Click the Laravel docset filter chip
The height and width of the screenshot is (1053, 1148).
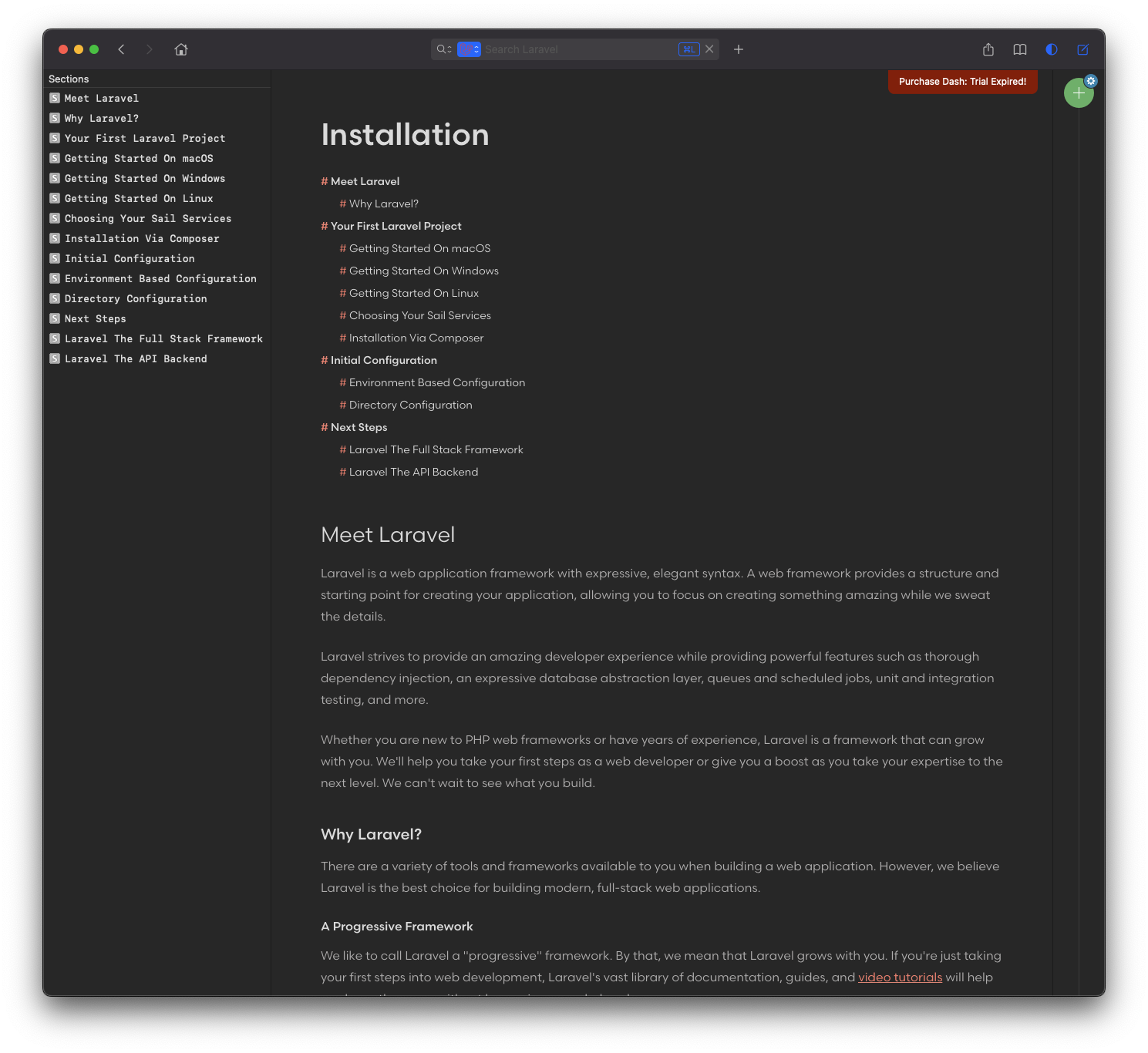click(x=469, y=49)
